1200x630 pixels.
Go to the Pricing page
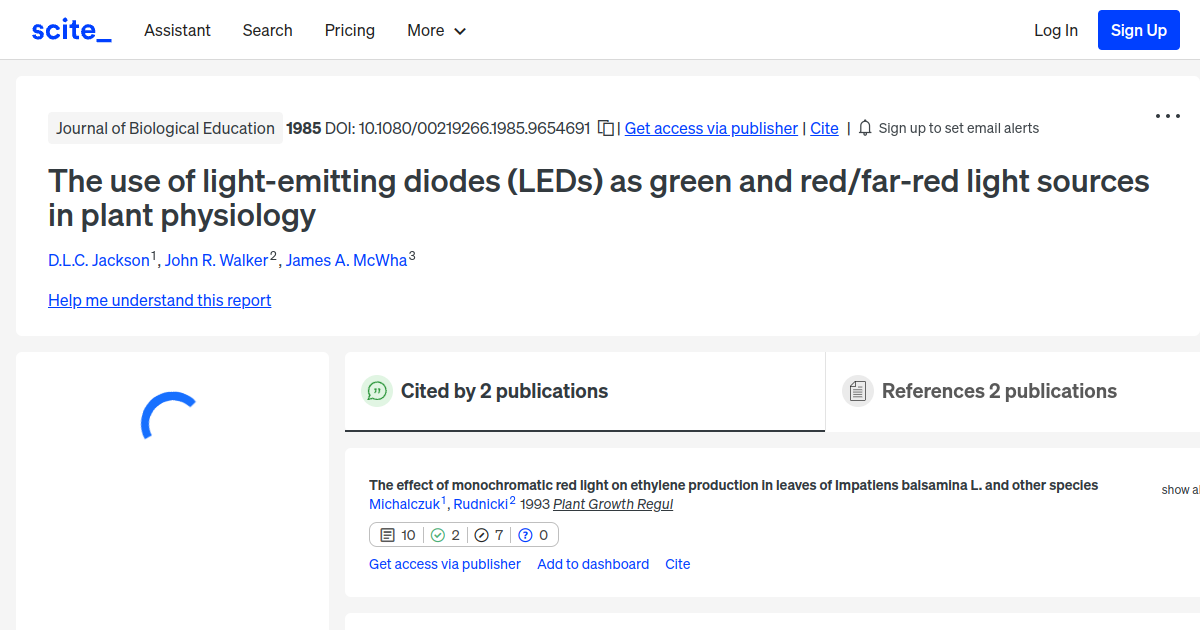point(349,30)
